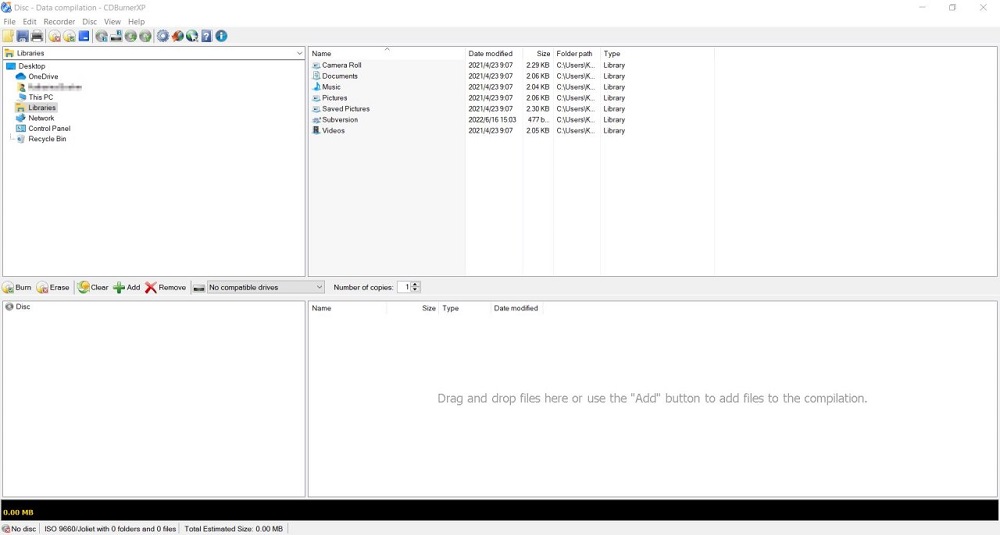Image resolution: width=1000 pixels, height=535 pixels.
Task: Click the No disc status bar entry
Action: click(x=20, y=529)
